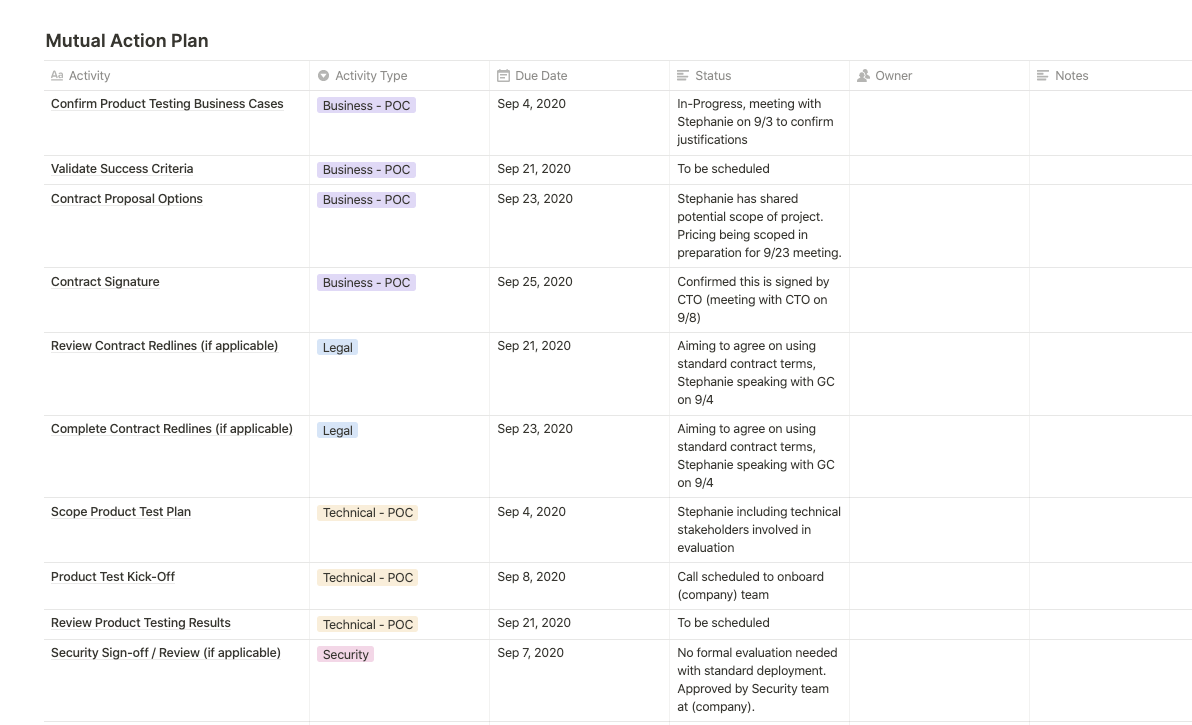Click the Due Date calendar icon
Viewport: 1192px width, 725px height.
[x=504, y=76]
